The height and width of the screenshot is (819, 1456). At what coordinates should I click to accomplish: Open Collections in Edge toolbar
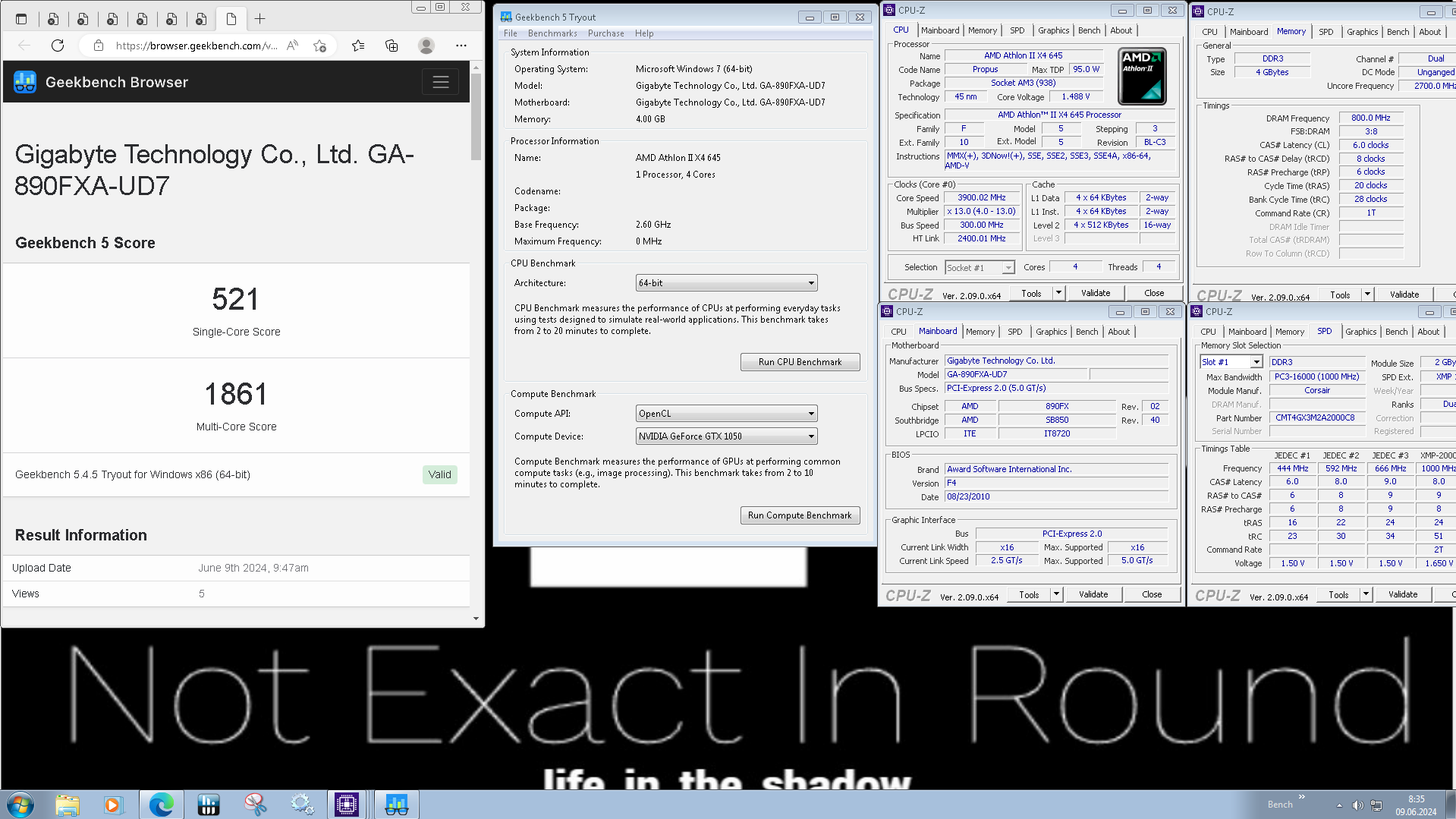click(x=392, y=46)
